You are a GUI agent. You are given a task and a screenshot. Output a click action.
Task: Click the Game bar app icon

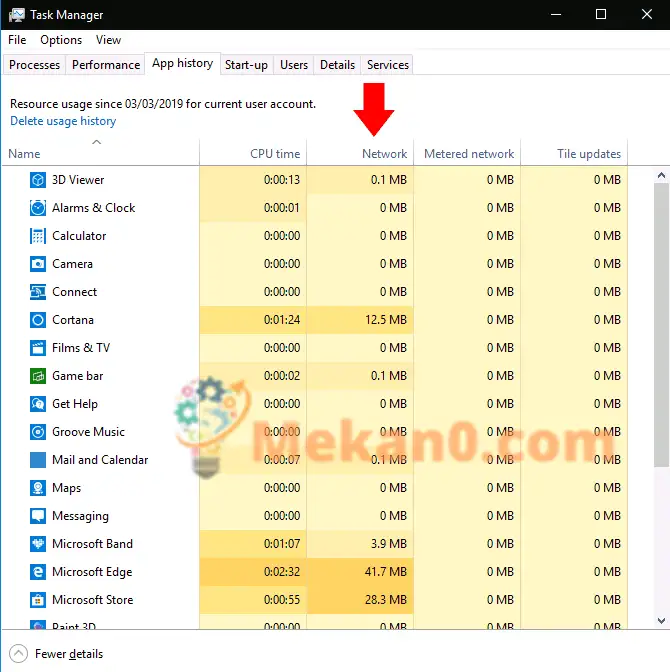point(38,376)
